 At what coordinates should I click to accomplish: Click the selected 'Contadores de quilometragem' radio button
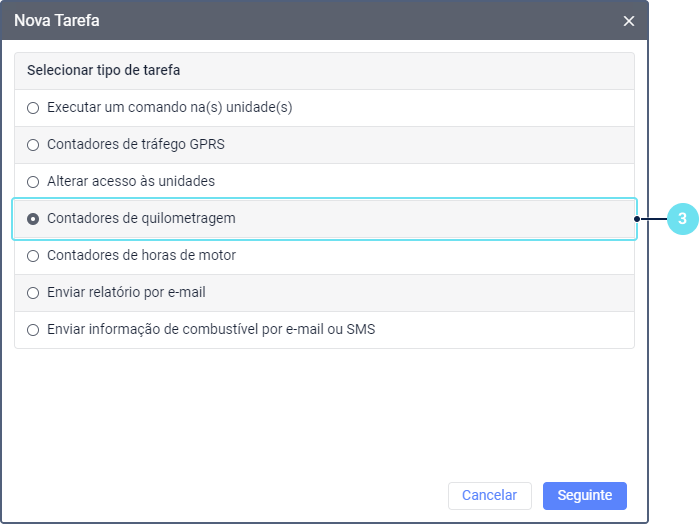click(x=33, y=218)
